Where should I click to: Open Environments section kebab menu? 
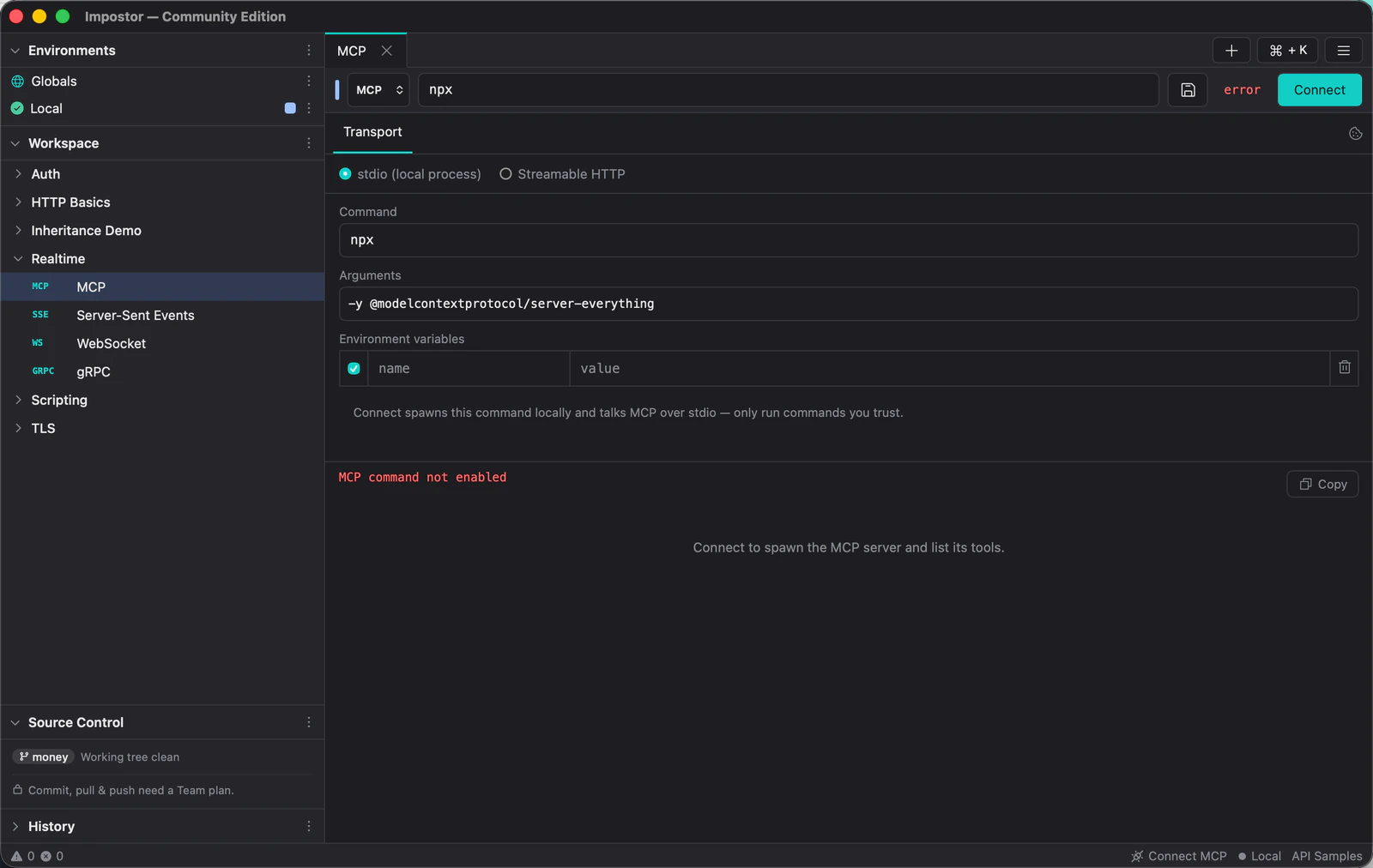pos(309,51)
